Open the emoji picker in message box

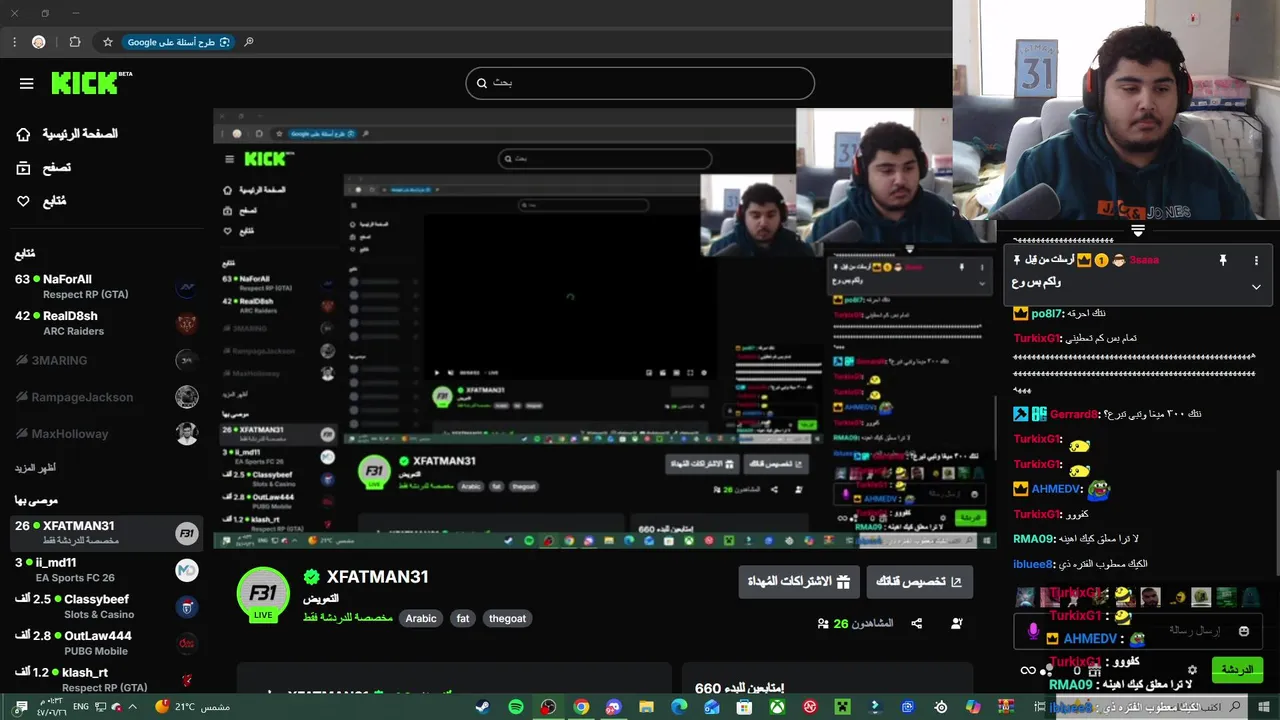[1243, 631]
